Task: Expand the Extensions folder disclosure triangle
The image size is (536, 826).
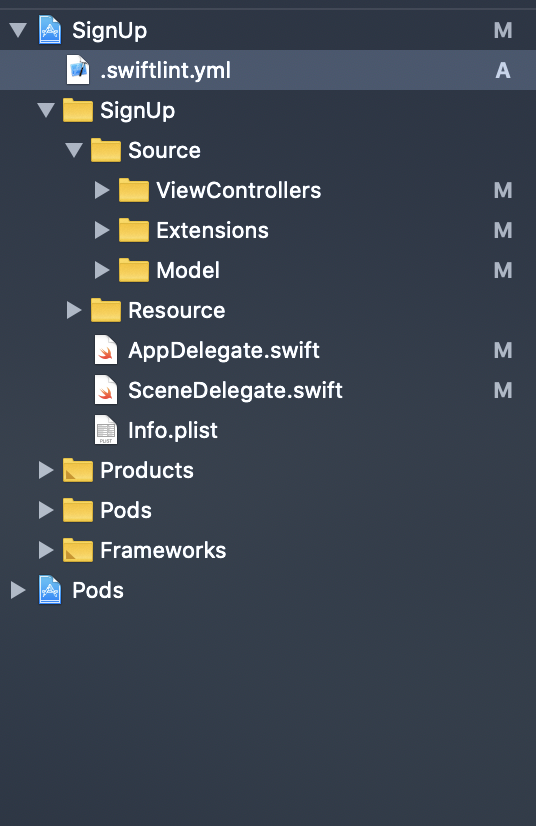Action: click(x=102, y=230)
